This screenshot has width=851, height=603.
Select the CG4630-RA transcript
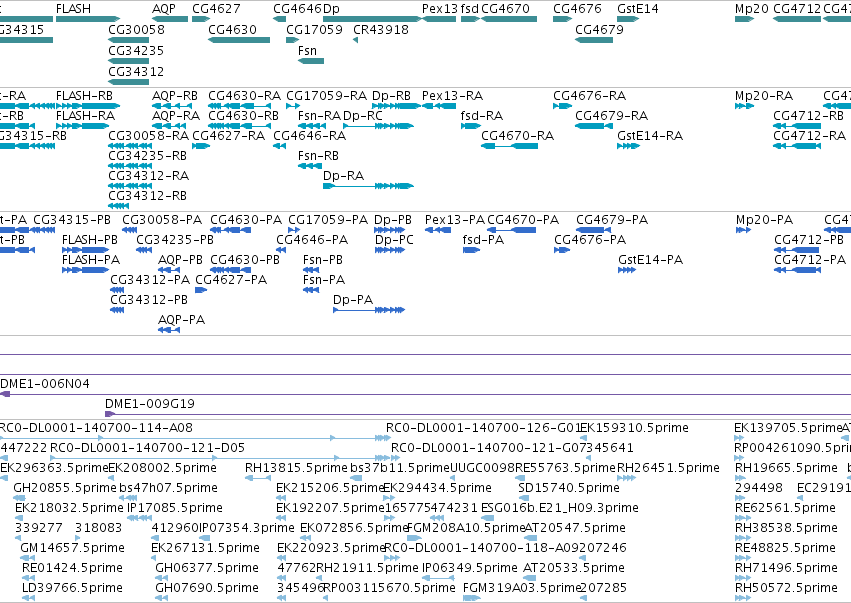coord(239,106)
